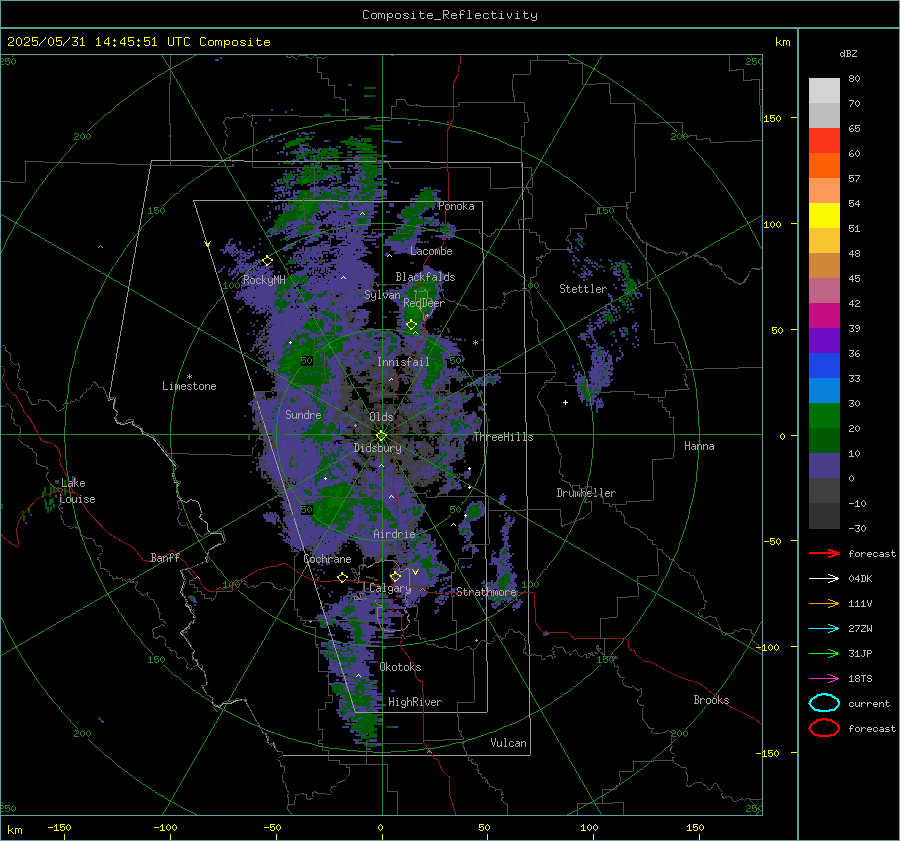The width and height of the screenshot is (900, 841).
Task: Select the magenta 39-42 dBZ swatch
Action: 824,315
